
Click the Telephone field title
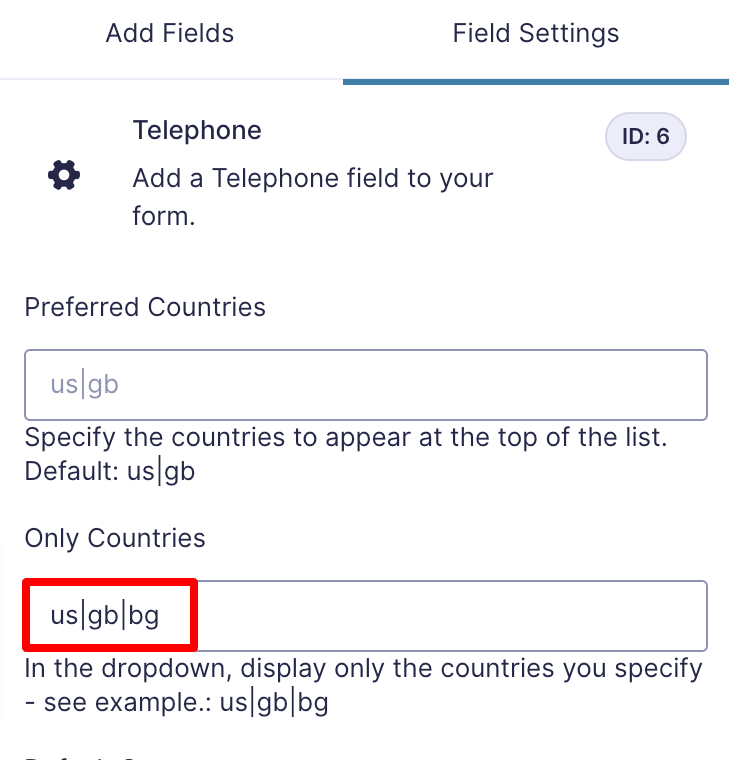pyautogui.click(x=197, y=130)
